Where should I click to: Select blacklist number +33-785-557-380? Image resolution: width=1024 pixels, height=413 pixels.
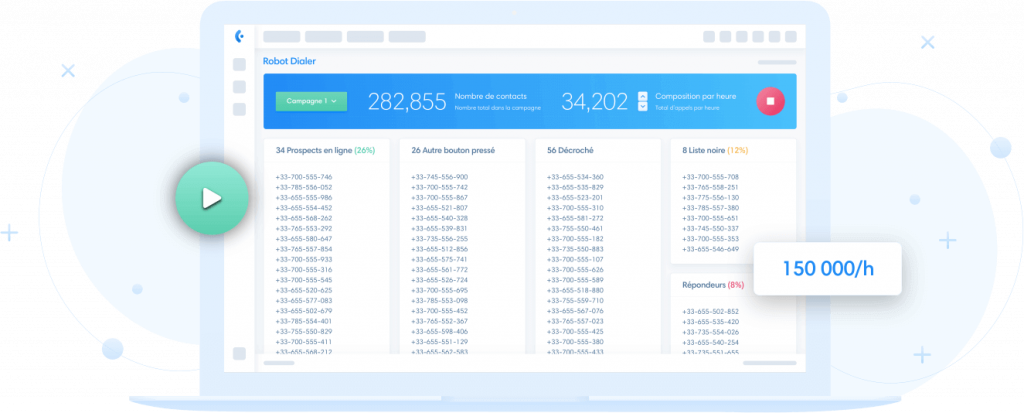(711, 208)
